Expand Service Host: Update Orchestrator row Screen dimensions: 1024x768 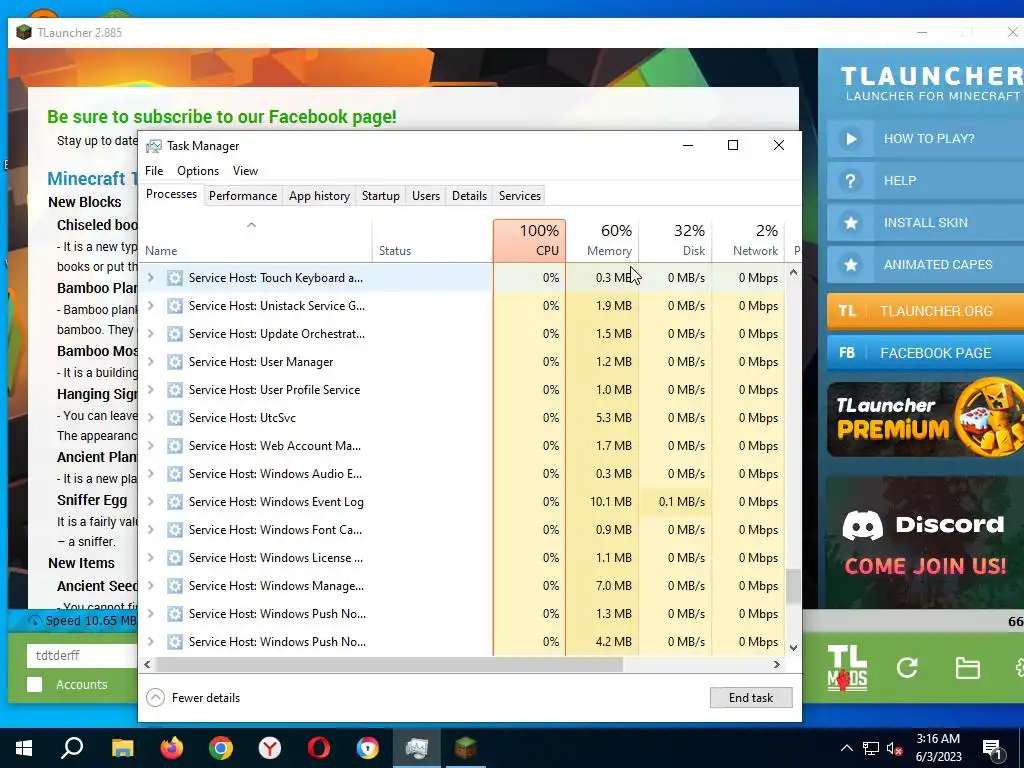pos(151,334)
